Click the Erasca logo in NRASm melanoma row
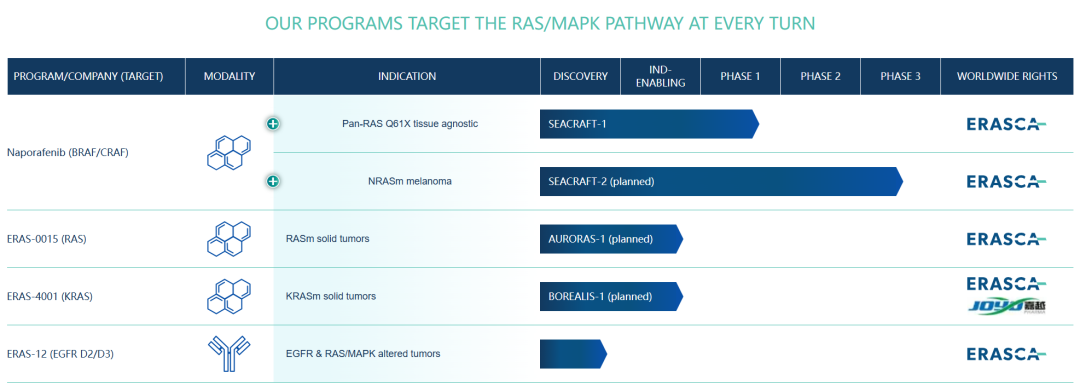The width and height of the screenshot is (1080, 391). (1006, 181)
